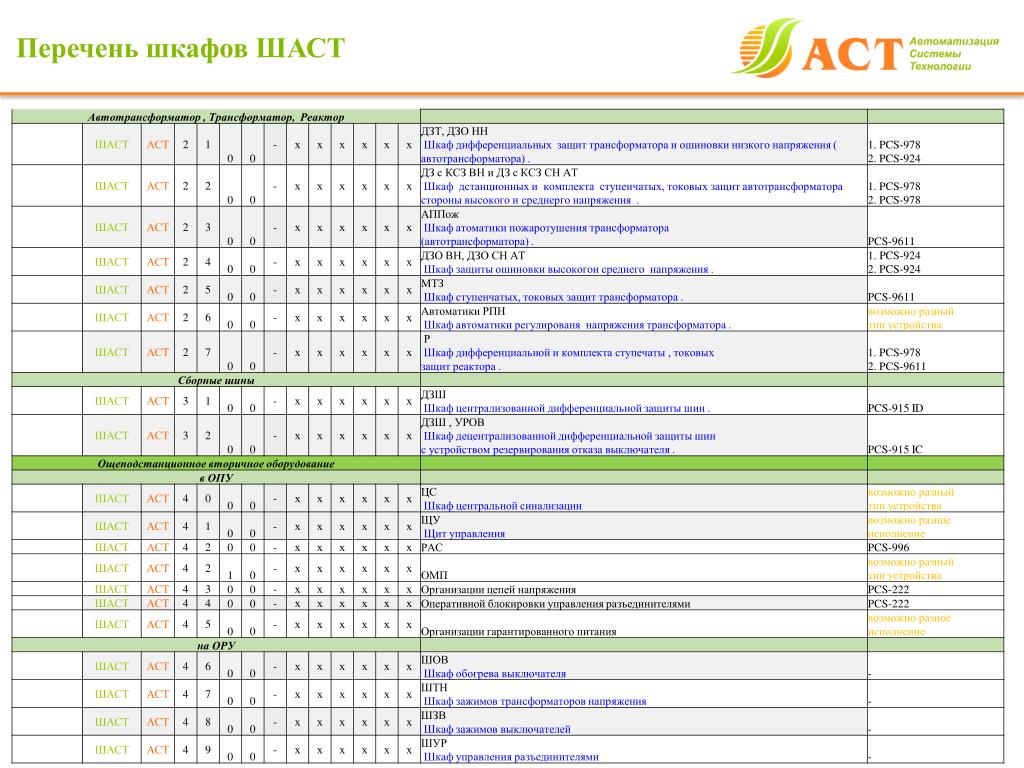Select 'Автотрансформатор, Трансформатор, Реактор' section header

click(x=216, y=118)
